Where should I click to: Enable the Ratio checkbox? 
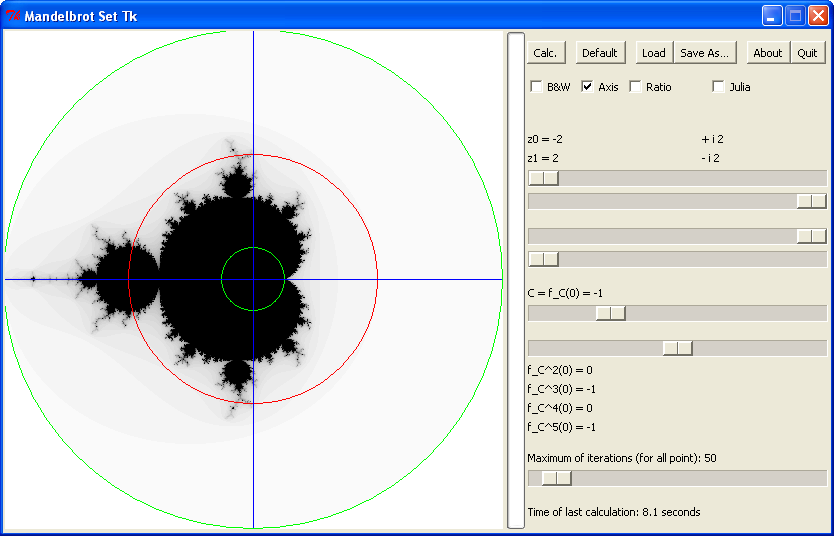tap(636, 87)
